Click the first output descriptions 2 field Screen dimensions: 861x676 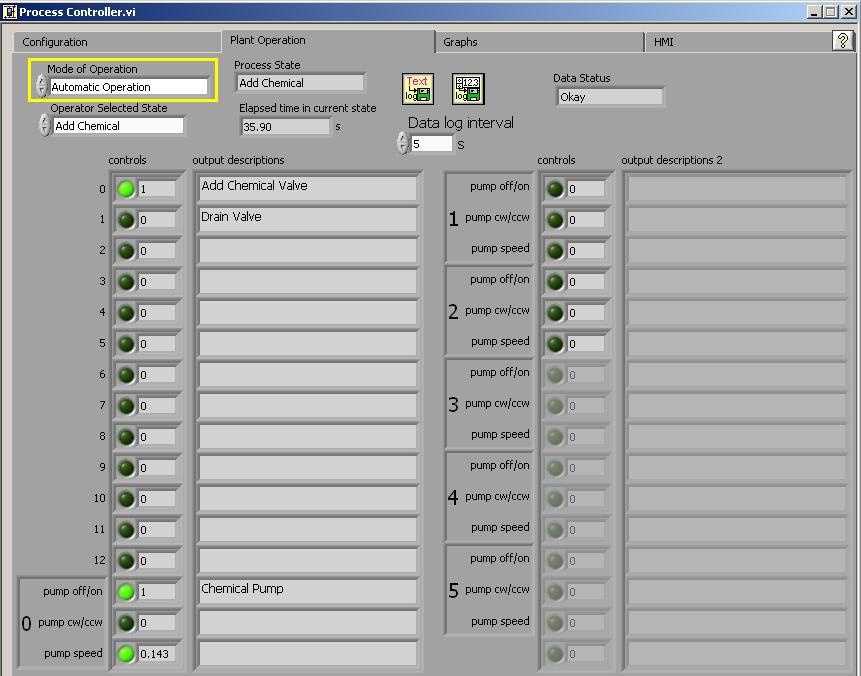(737, 189)
